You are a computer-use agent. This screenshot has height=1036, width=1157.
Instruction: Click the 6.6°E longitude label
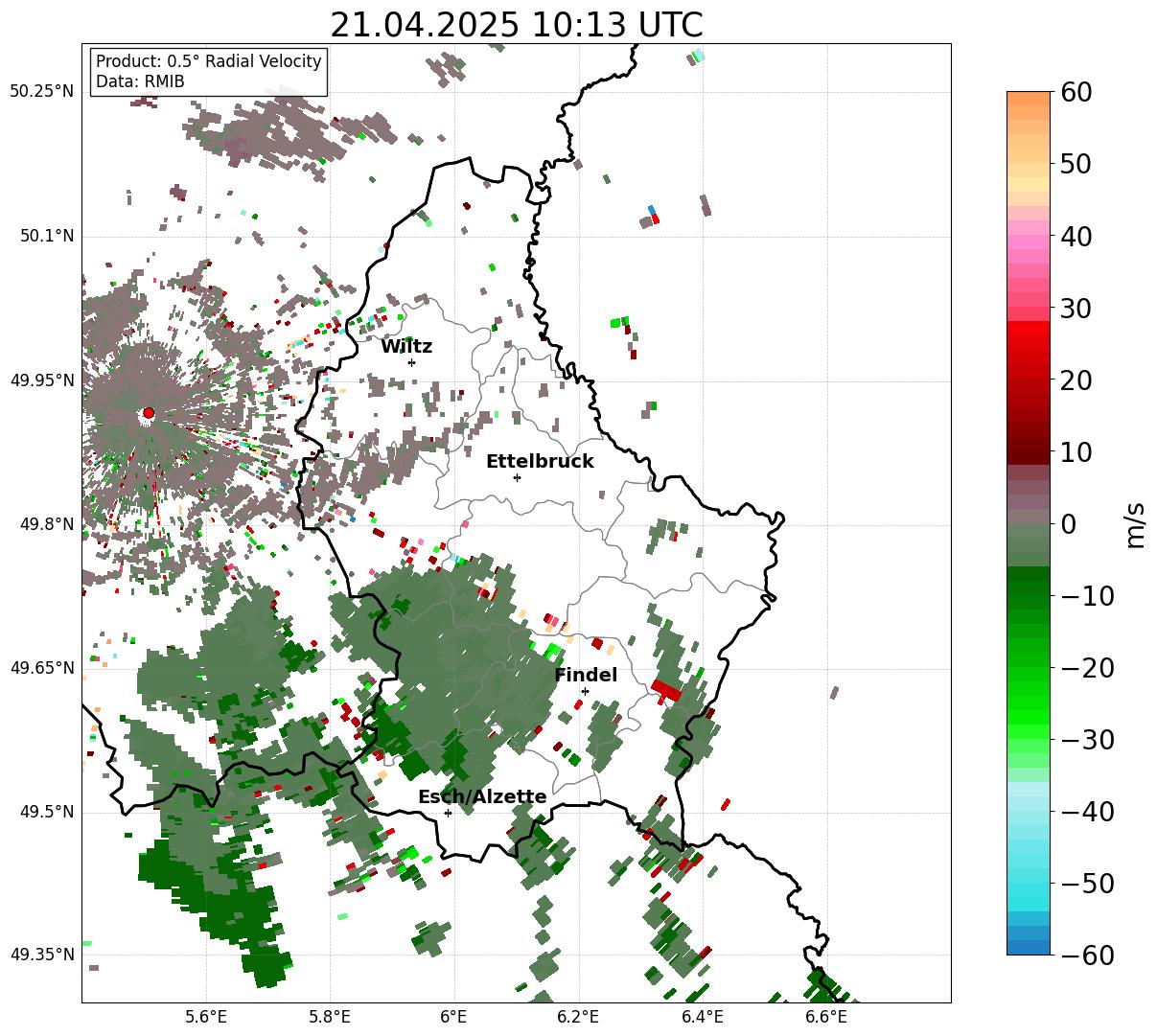(826, 1017)
